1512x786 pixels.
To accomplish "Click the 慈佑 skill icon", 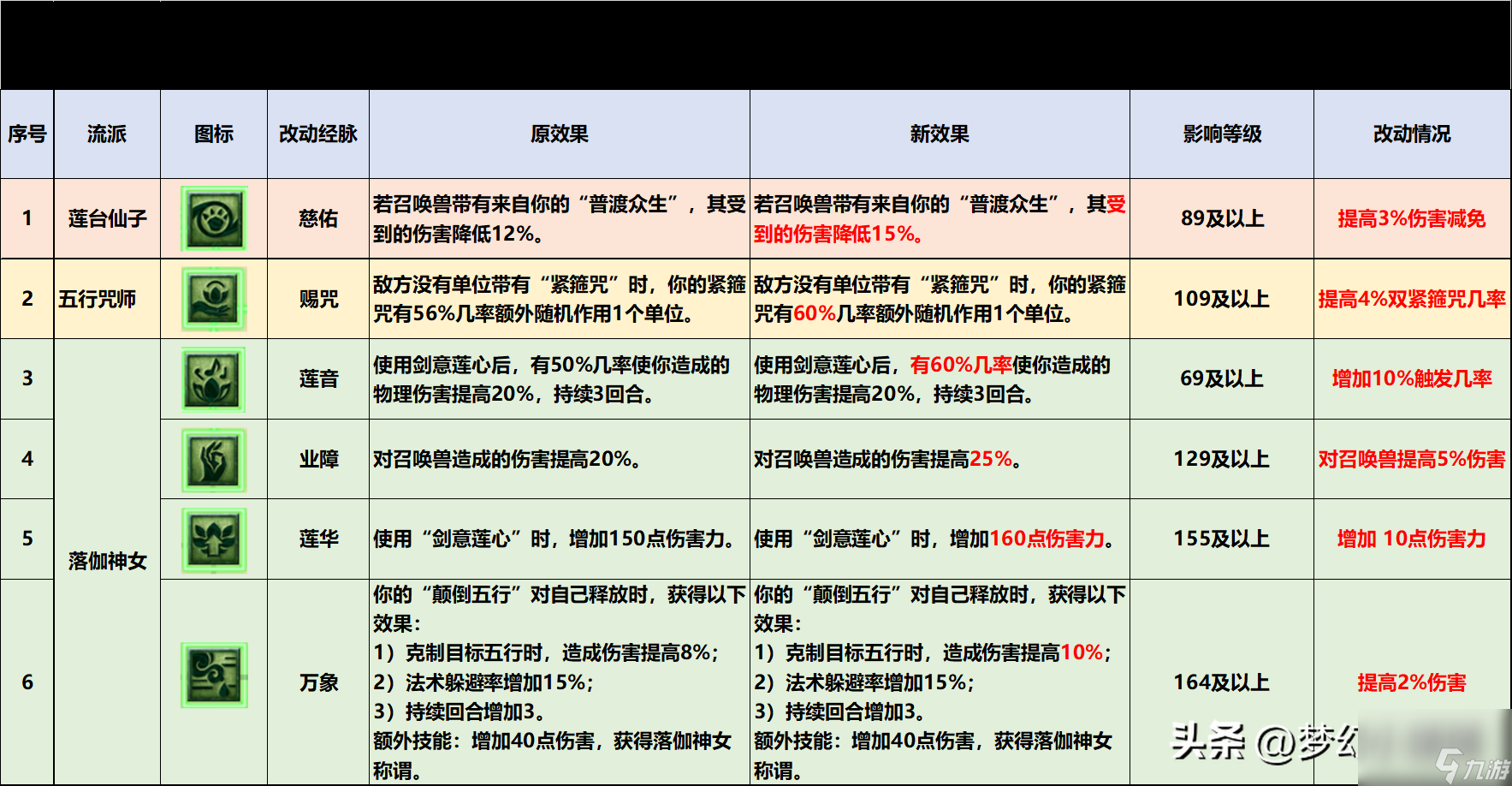I will (214, 218).
